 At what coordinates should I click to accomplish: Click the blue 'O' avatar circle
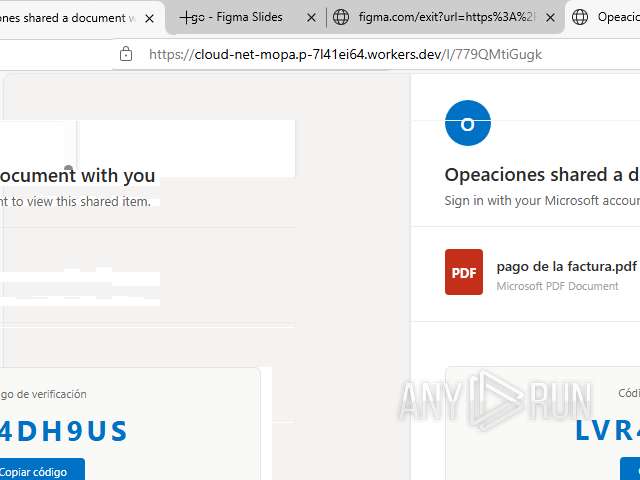[x=468, y=123]
